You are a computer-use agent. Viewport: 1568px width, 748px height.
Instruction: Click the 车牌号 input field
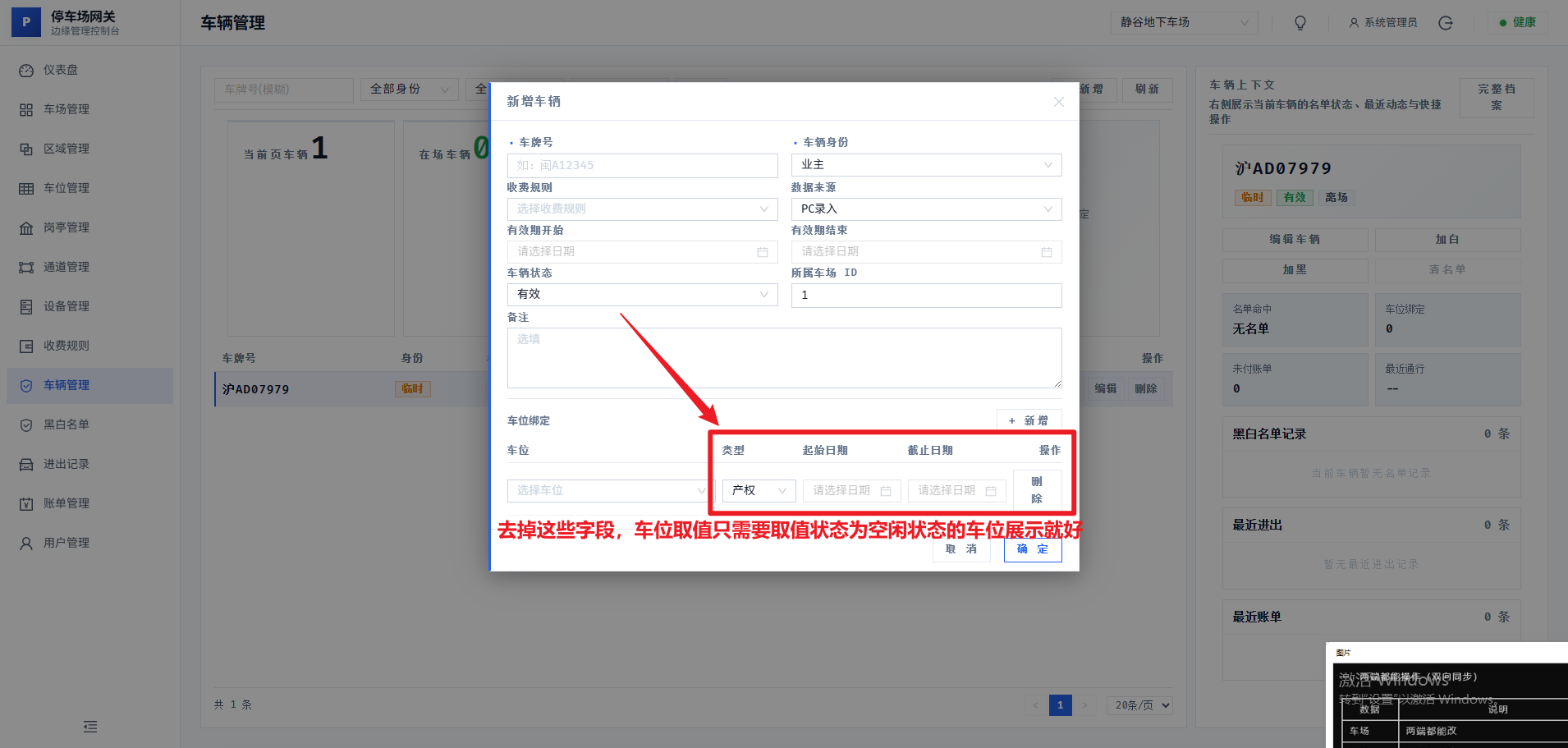click(x=641, y=166)
